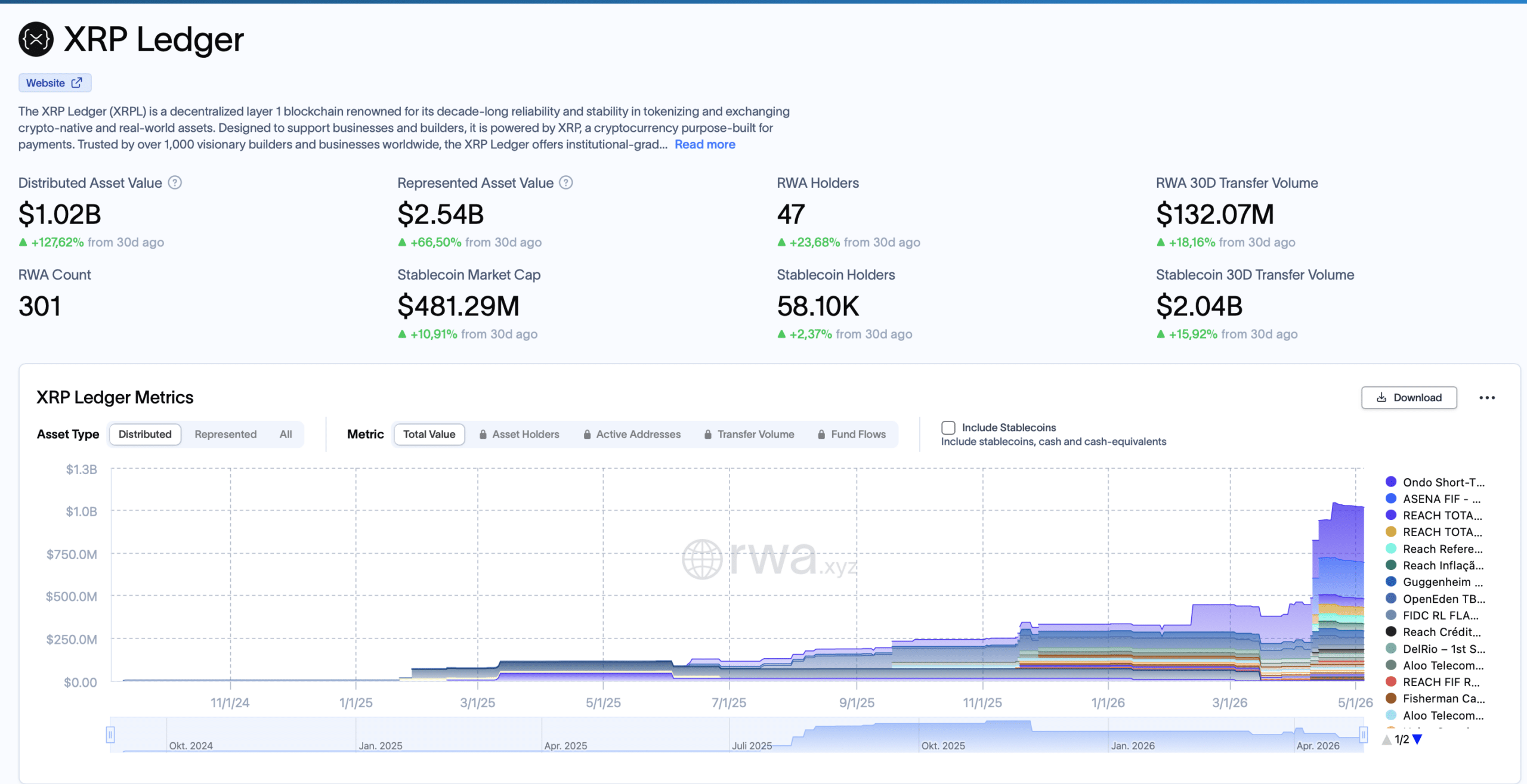The width and height of the screenshot is (1527, 784).
Task: Open the Website link button
Action: pyautogui.click(x=55, y=83)
